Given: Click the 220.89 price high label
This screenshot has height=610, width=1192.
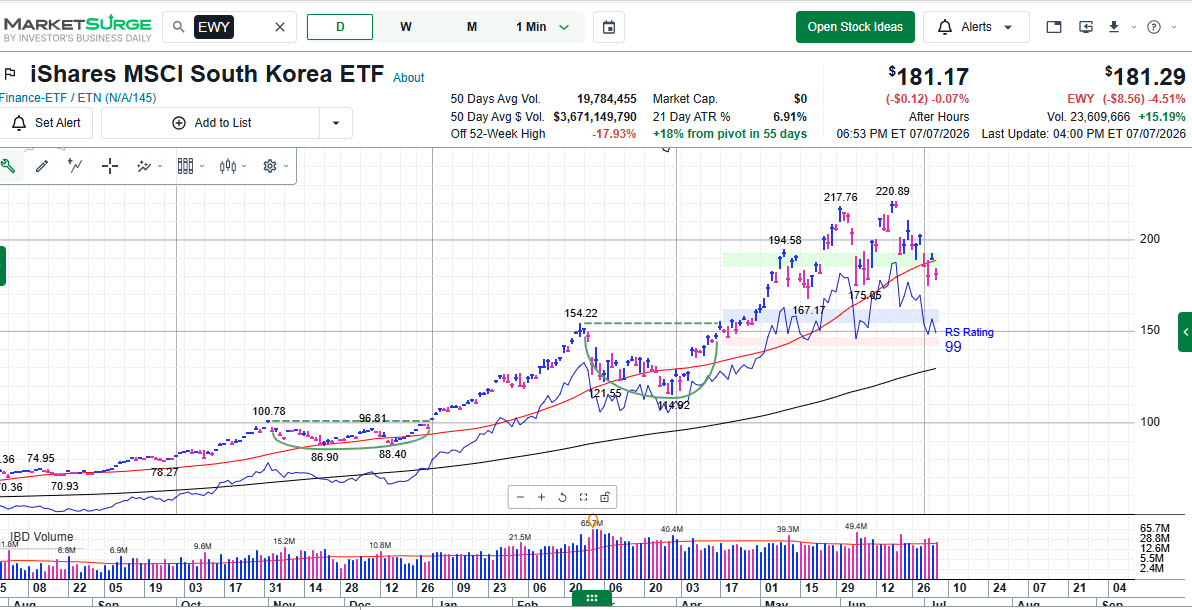Looking at the screenshot, I should (x=892, y=191).
